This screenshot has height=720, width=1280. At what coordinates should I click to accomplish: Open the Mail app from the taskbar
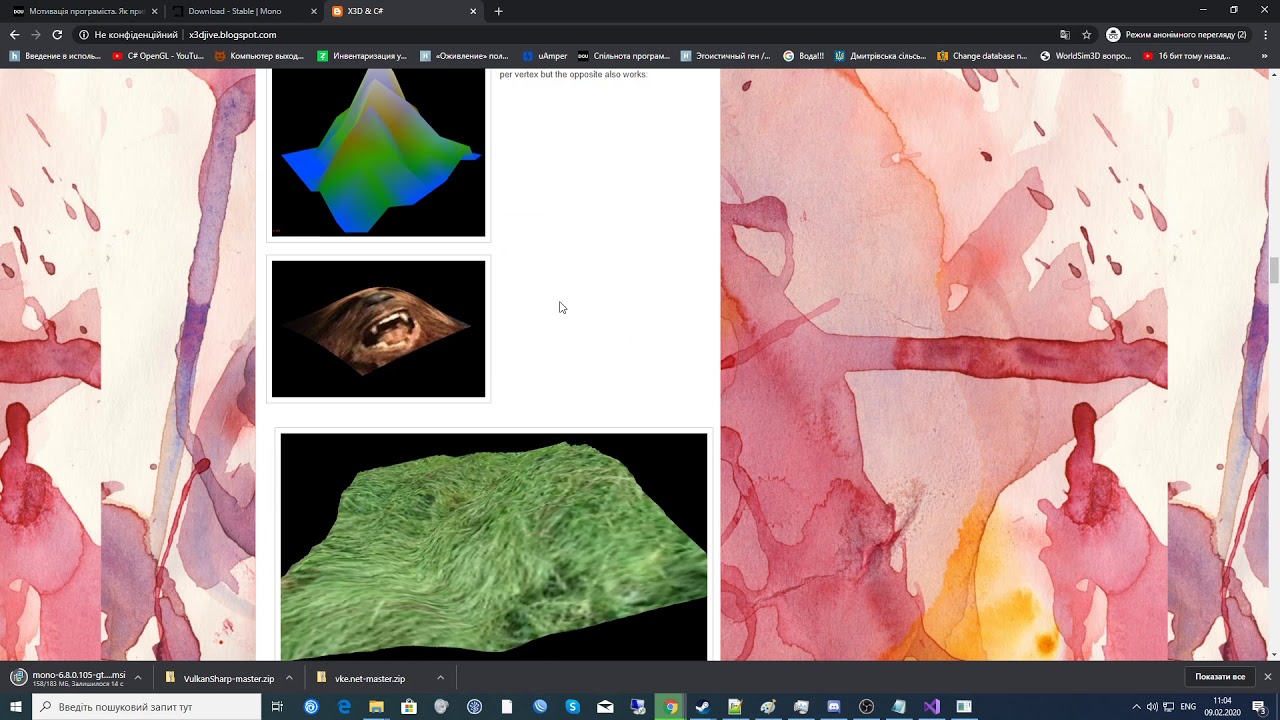tap(605, 707)
